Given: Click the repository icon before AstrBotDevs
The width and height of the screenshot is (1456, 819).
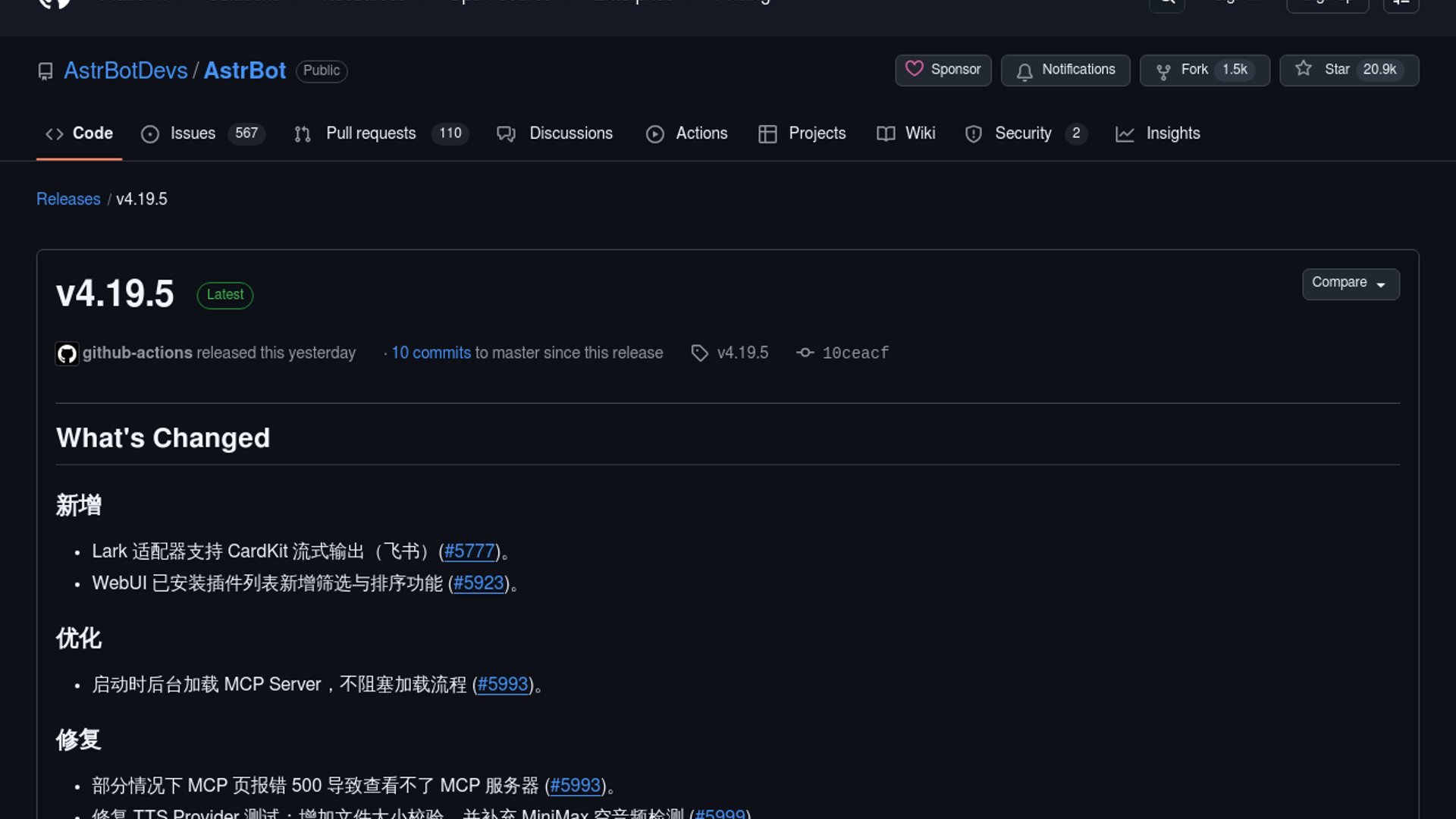Looking at the screenshot, I should coord(45,71).
